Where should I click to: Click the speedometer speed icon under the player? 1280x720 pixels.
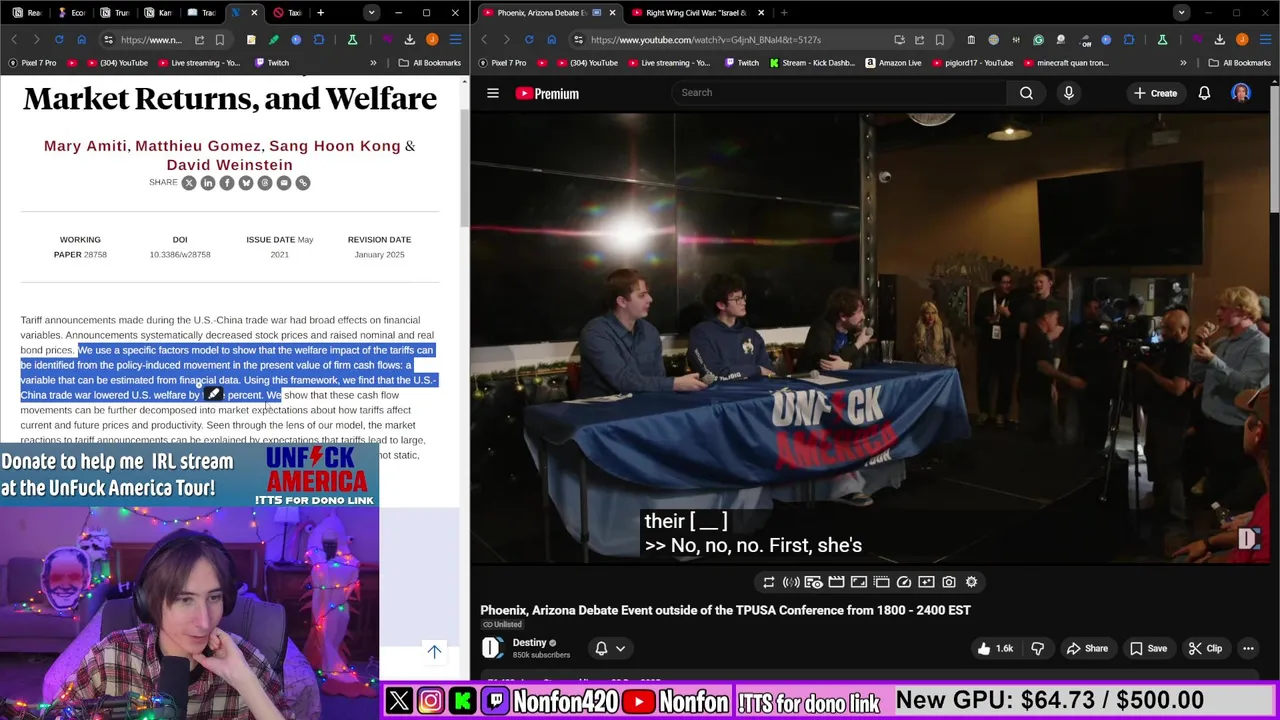click(x=904, y=582)
